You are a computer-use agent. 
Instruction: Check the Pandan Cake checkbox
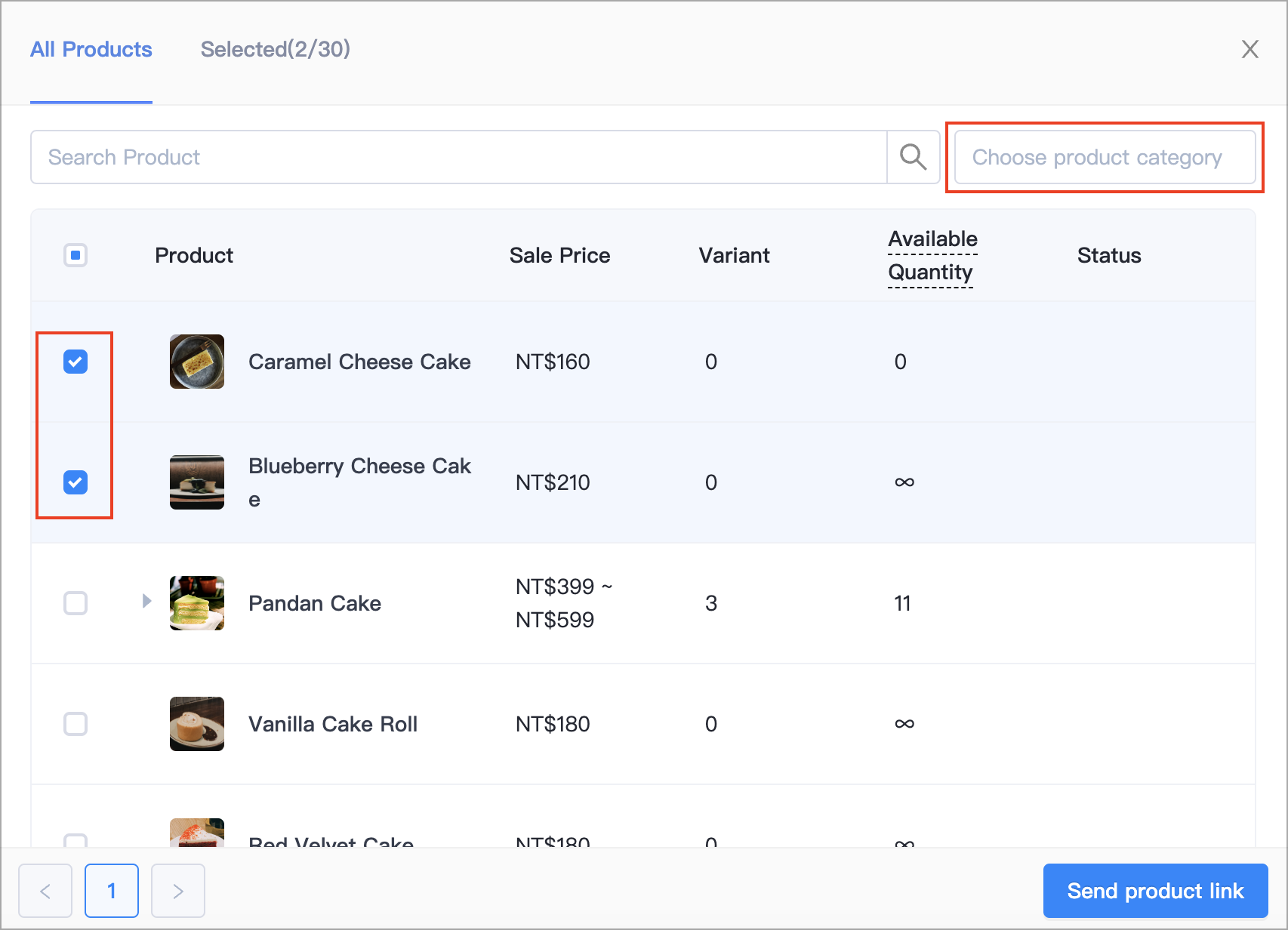75,603
